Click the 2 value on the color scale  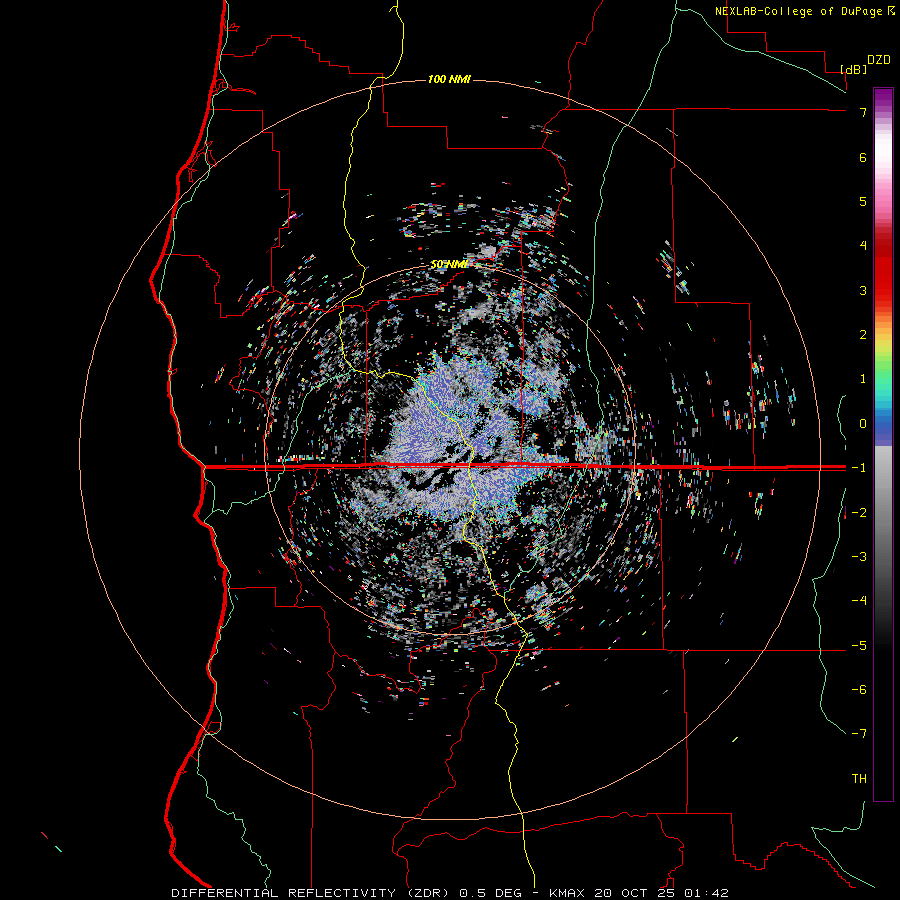pyautogui.click(x=863, y=335)
